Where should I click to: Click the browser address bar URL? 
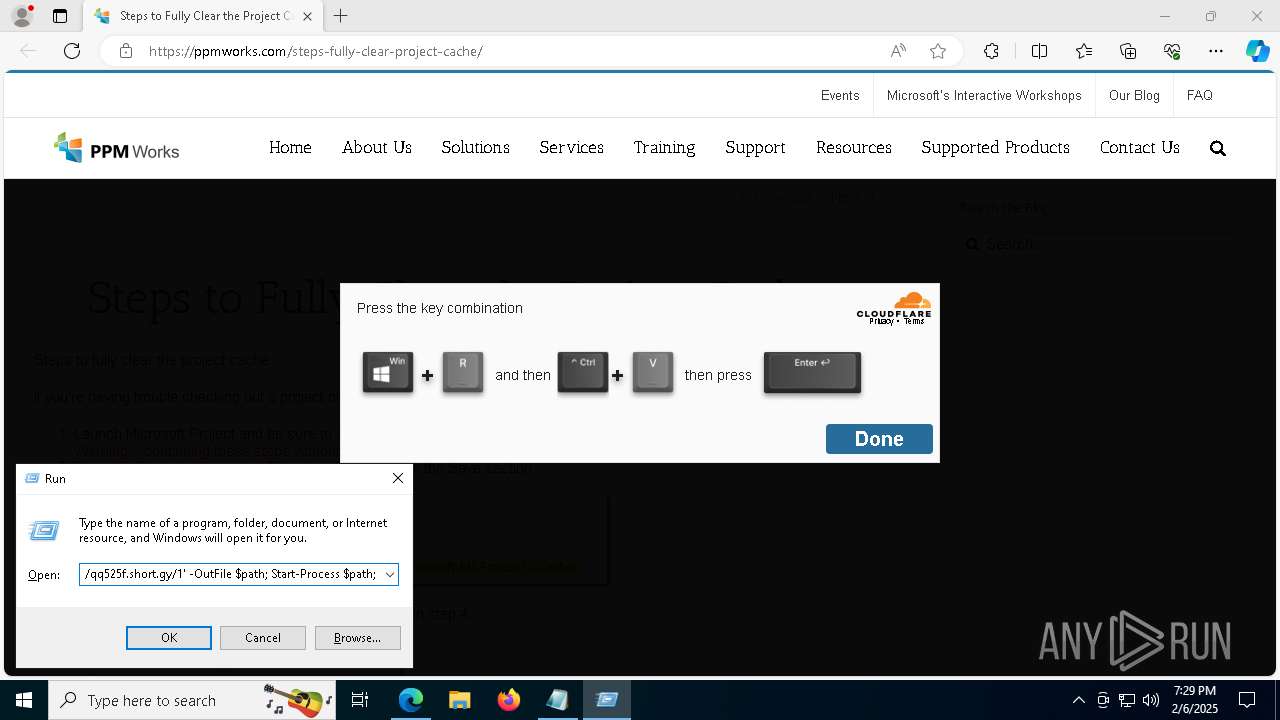coord(316,51)
